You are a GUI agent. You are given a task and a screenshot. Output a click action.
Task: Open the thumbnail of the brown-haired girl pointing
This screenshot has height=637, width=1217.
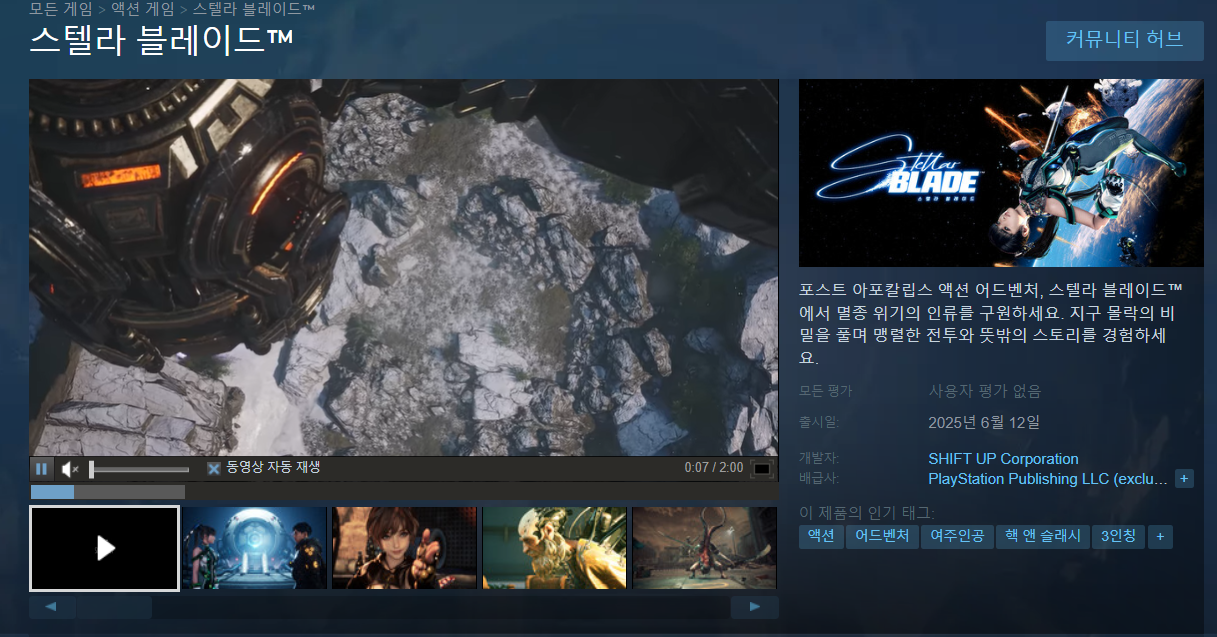(404, 548)
